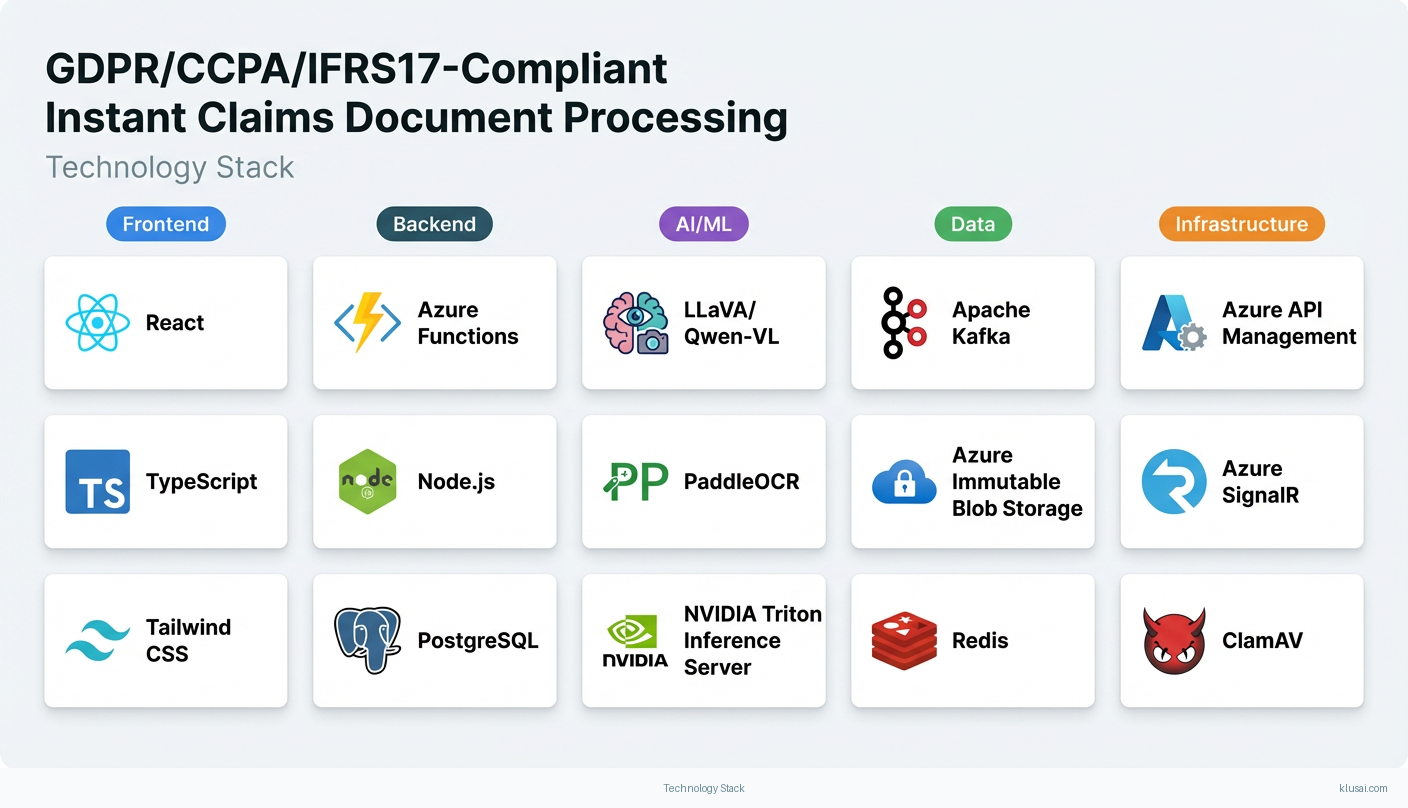The image size is (1408, 808).
Task: Select the Redis icon
Action: coord(904,640)
